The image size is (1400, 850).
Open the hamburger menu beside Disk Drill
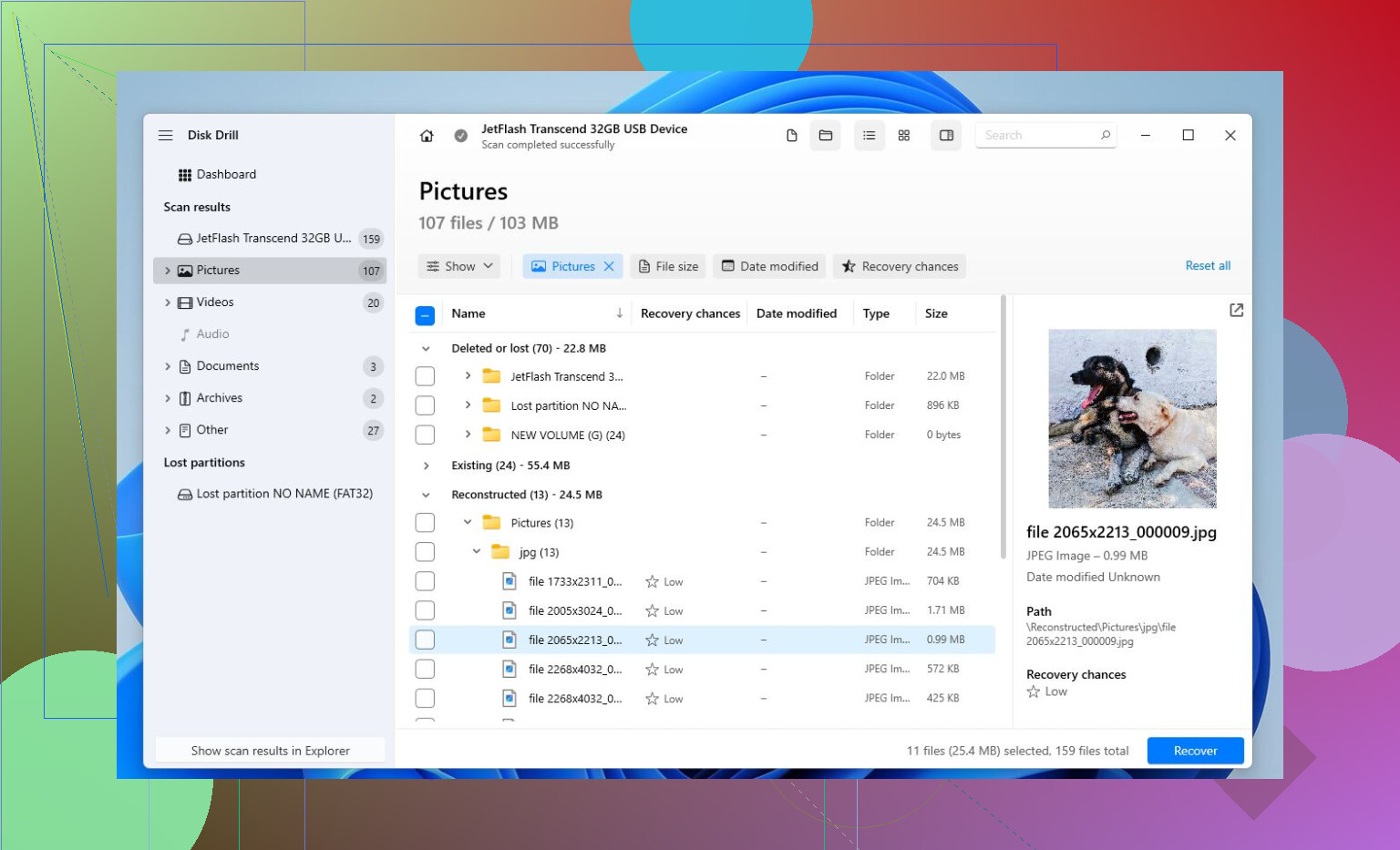pos(165,135)
